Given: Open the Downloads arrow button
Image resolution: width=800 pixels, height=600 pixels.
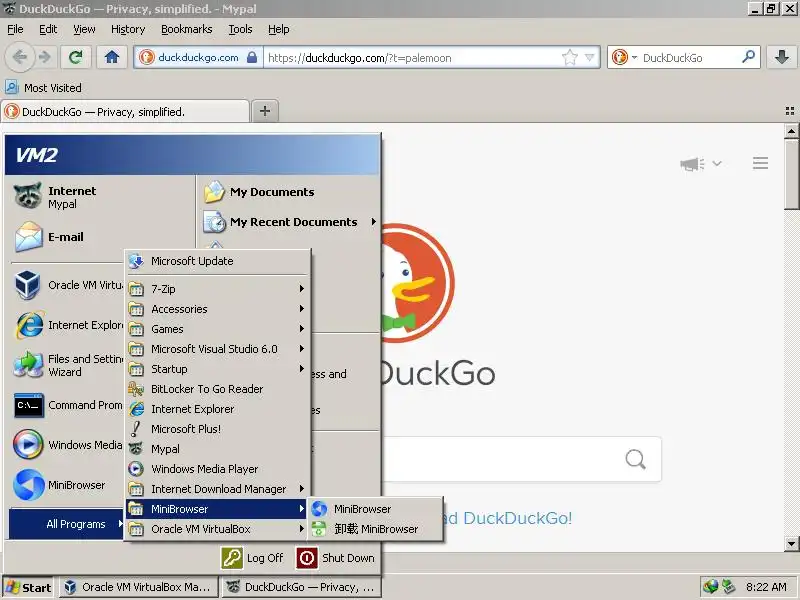Looking at the screenshot, I should tap(782, 57).
